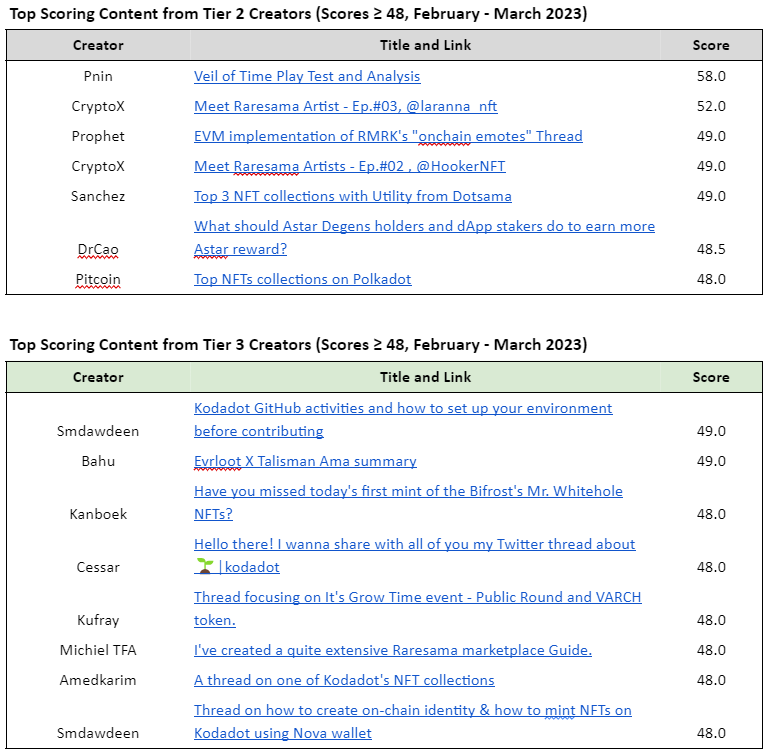Select Tier 3 table Score header
This screenshot has width=767, height=755.
pyautogui.click(x=711, y=377)
